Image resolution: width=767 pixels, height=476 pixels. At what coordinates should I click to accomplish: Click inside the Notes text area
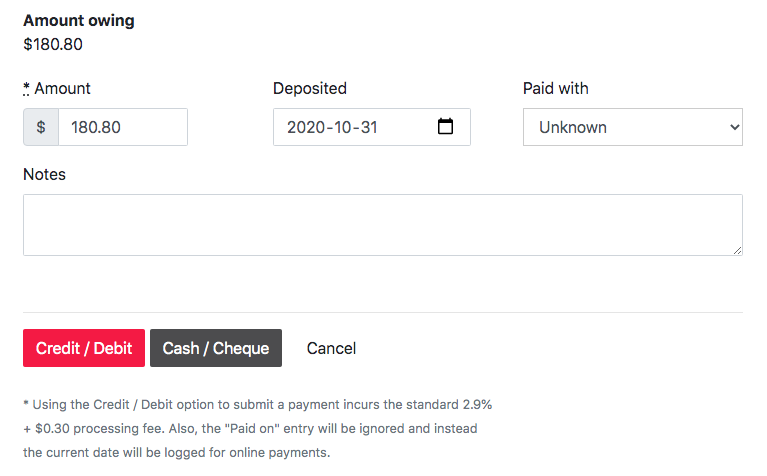click(x=383, y=225)
